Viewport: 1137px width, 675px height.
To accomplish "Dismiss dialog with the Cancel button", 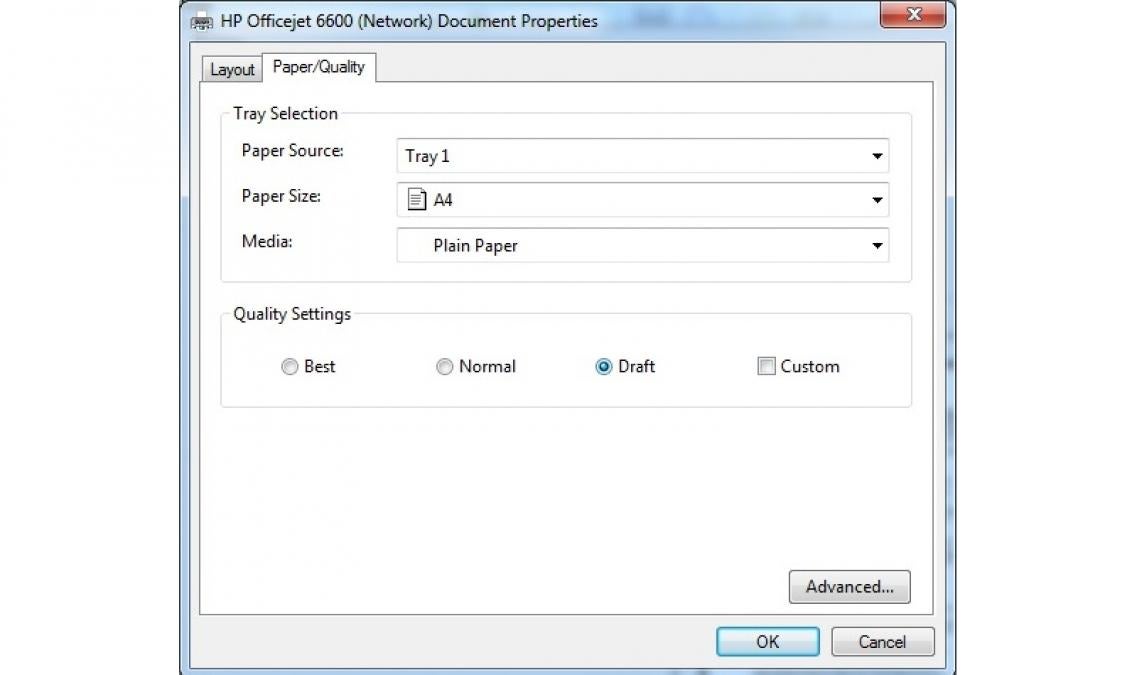I will point(882,642).
